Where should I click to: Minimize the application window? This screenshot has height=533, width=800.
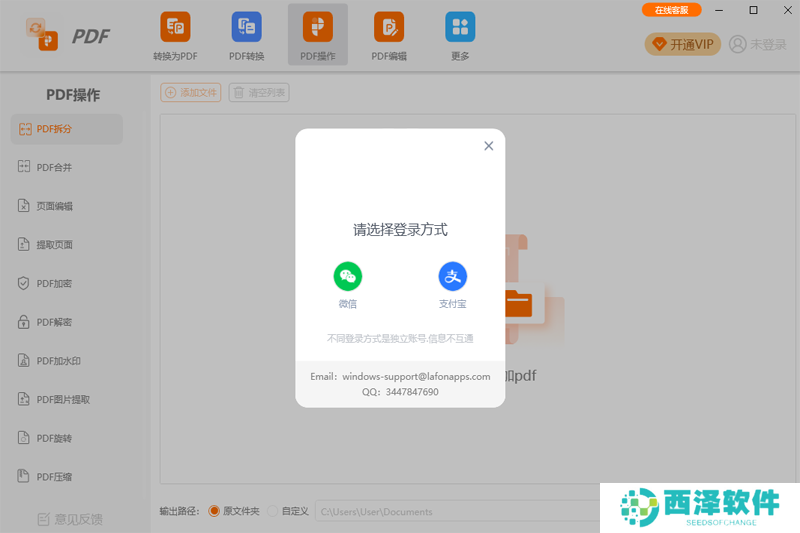click(x=719, y=10)
